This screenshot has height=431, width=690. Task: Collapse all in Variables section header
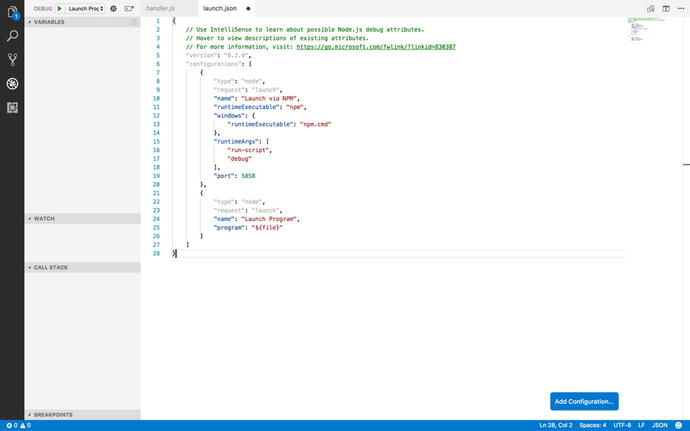pyautogui.click(x=134, y=22)
